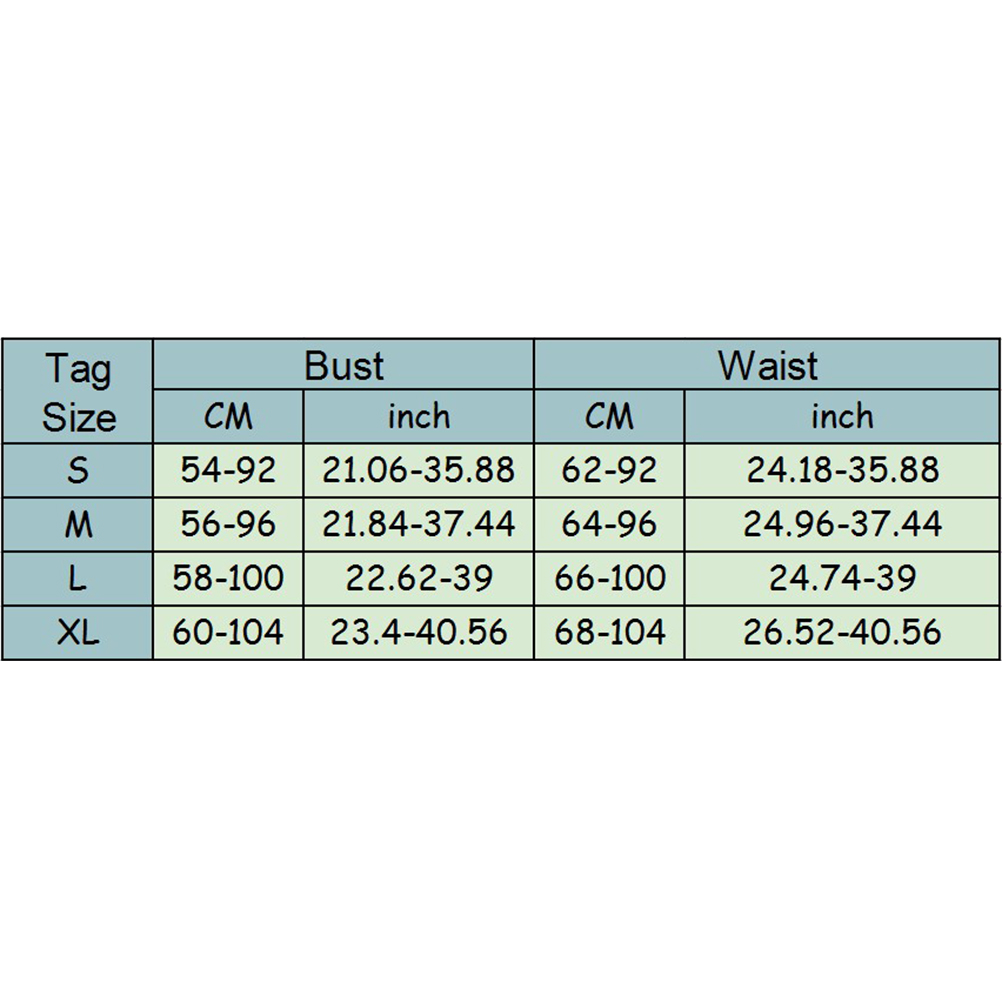The width and height of the screenshot is (1002, 1002).
Task: Click the inch subheader under Waist
Action: pyautogui.click(x=842, y=417)
